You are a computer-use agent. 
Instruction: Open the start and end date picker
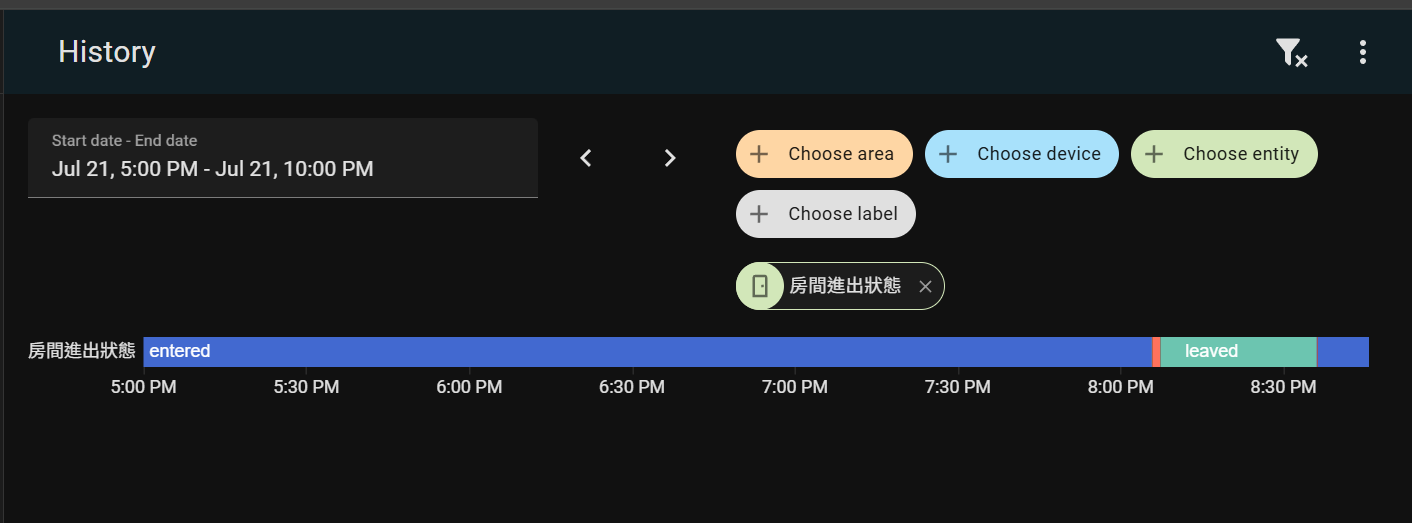point(283,158)
